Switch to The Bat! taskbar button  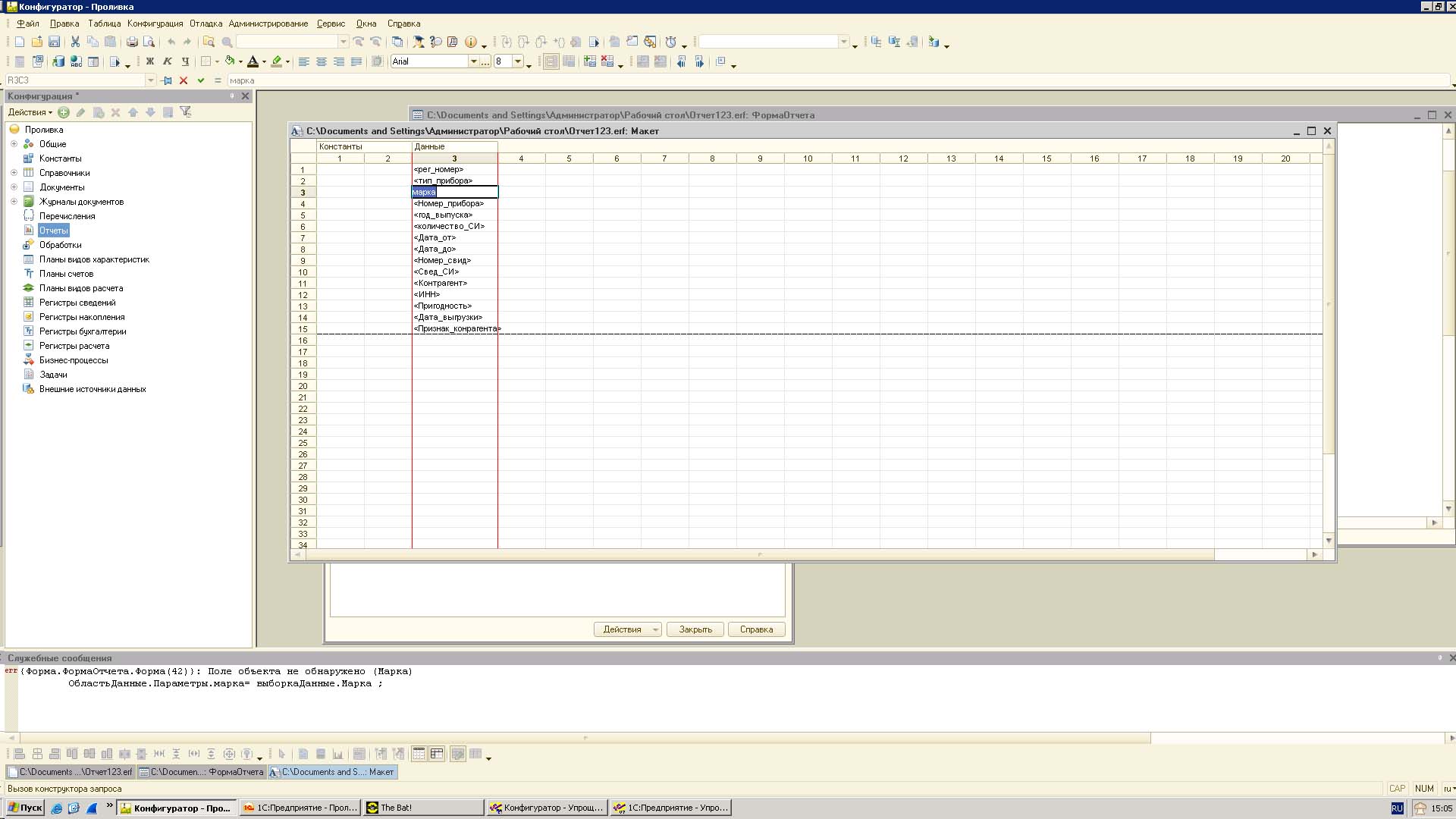point(423,808)
